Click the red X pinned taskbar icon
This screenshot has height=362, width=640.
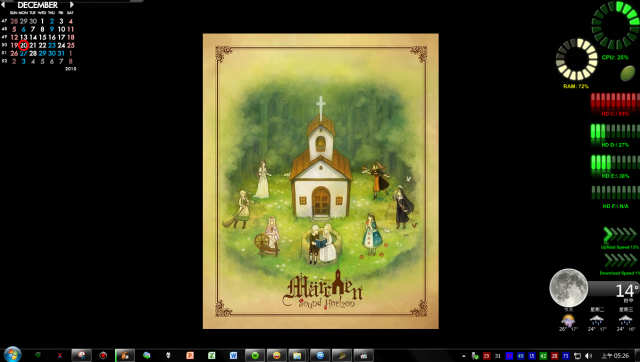60,355
